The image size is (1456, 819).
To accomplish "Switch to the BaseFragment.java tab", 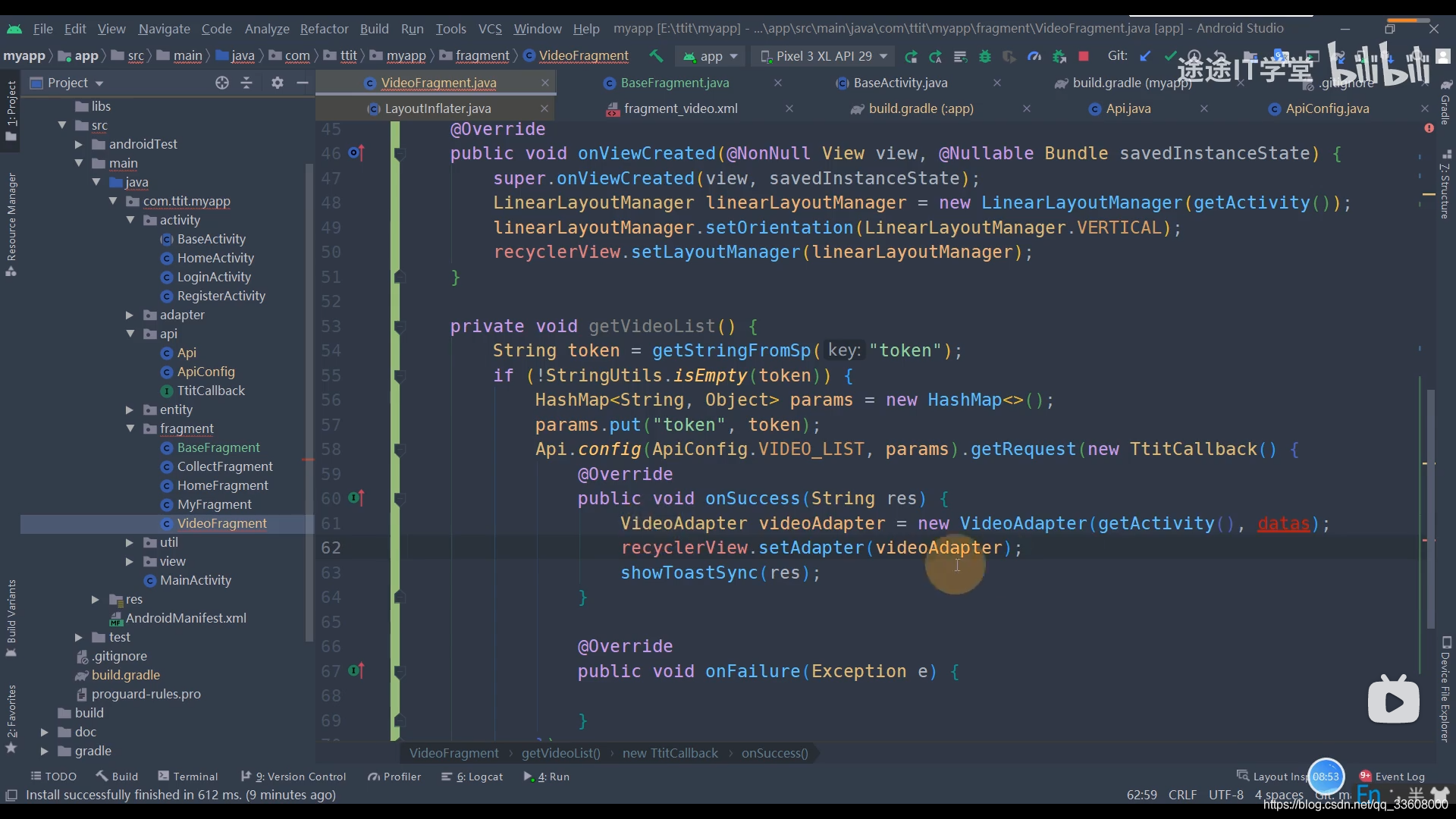I will (674, 83).
